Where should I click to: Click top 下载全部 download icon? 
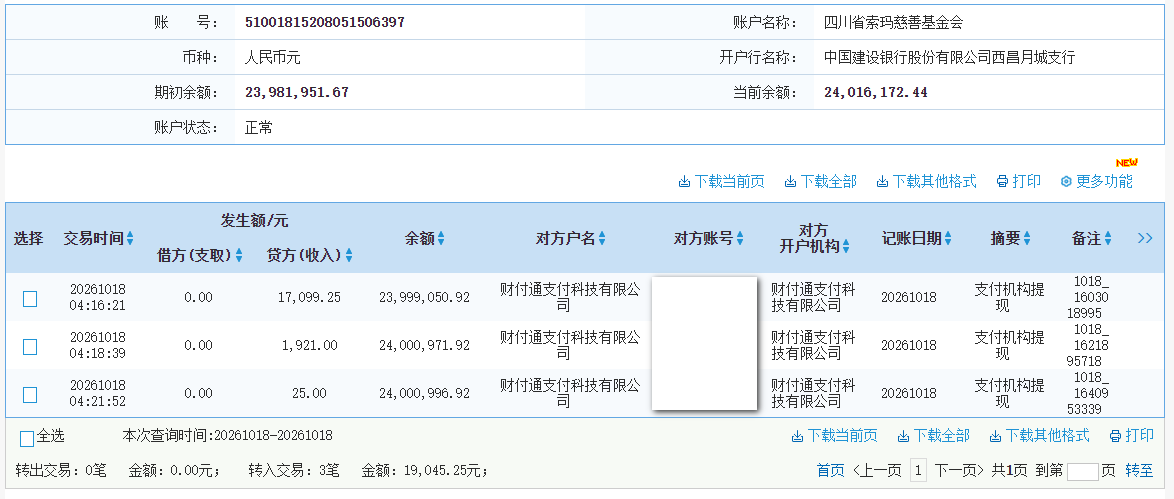[790, 182]
